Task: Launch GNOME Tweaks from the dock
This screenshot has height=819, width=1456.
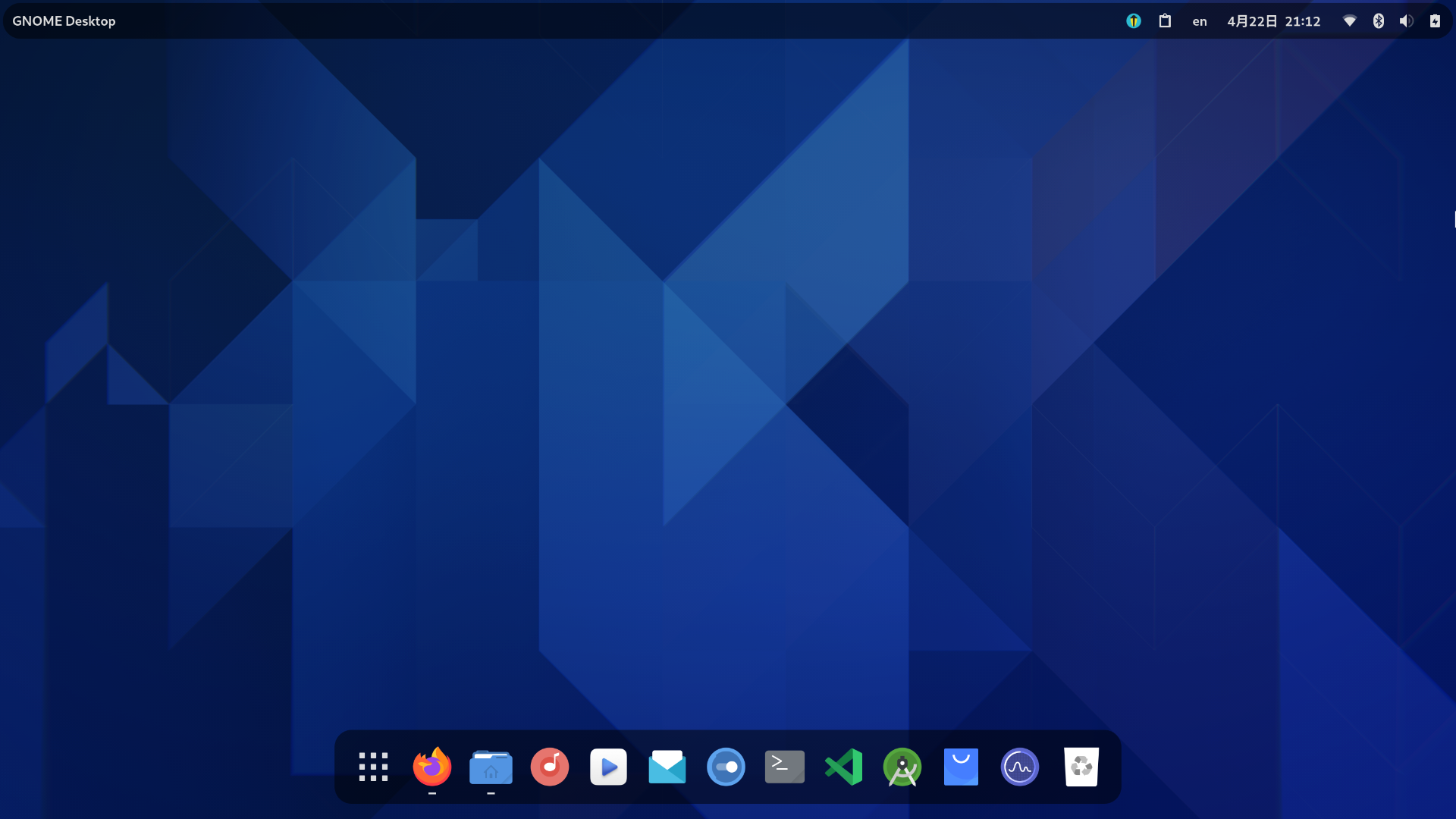Action: click(726, 767)
